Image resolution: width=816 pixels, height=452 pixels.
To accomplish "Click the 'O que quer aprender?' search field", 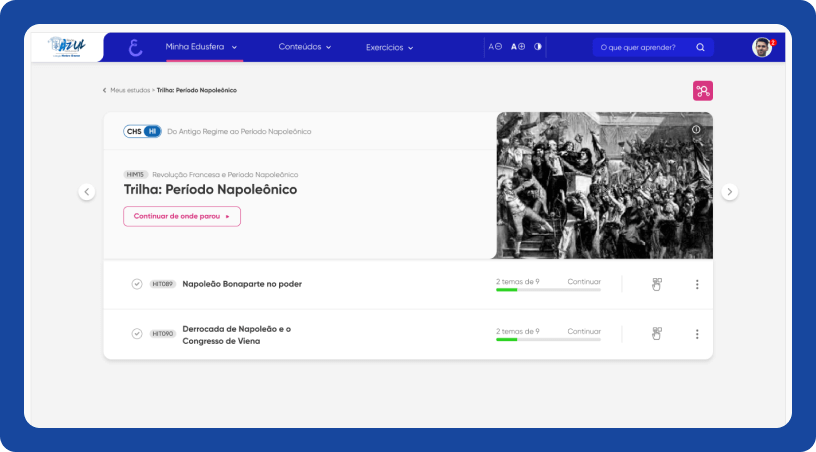I will click(640, 47).
